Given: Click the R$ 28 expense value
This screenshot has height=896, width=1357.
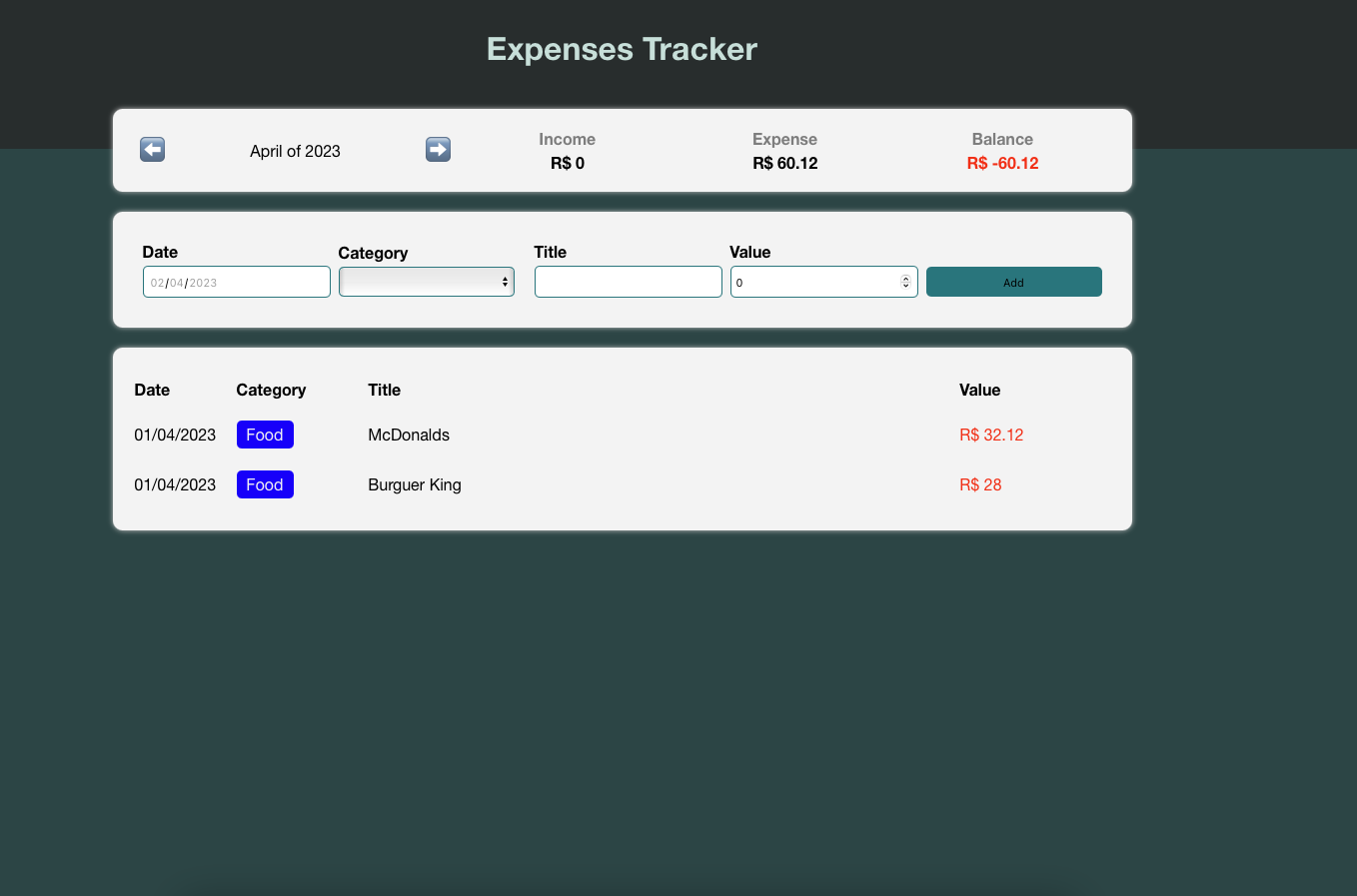Looking at the screenshot, I should pyautogui.click(x=980, y=484).
